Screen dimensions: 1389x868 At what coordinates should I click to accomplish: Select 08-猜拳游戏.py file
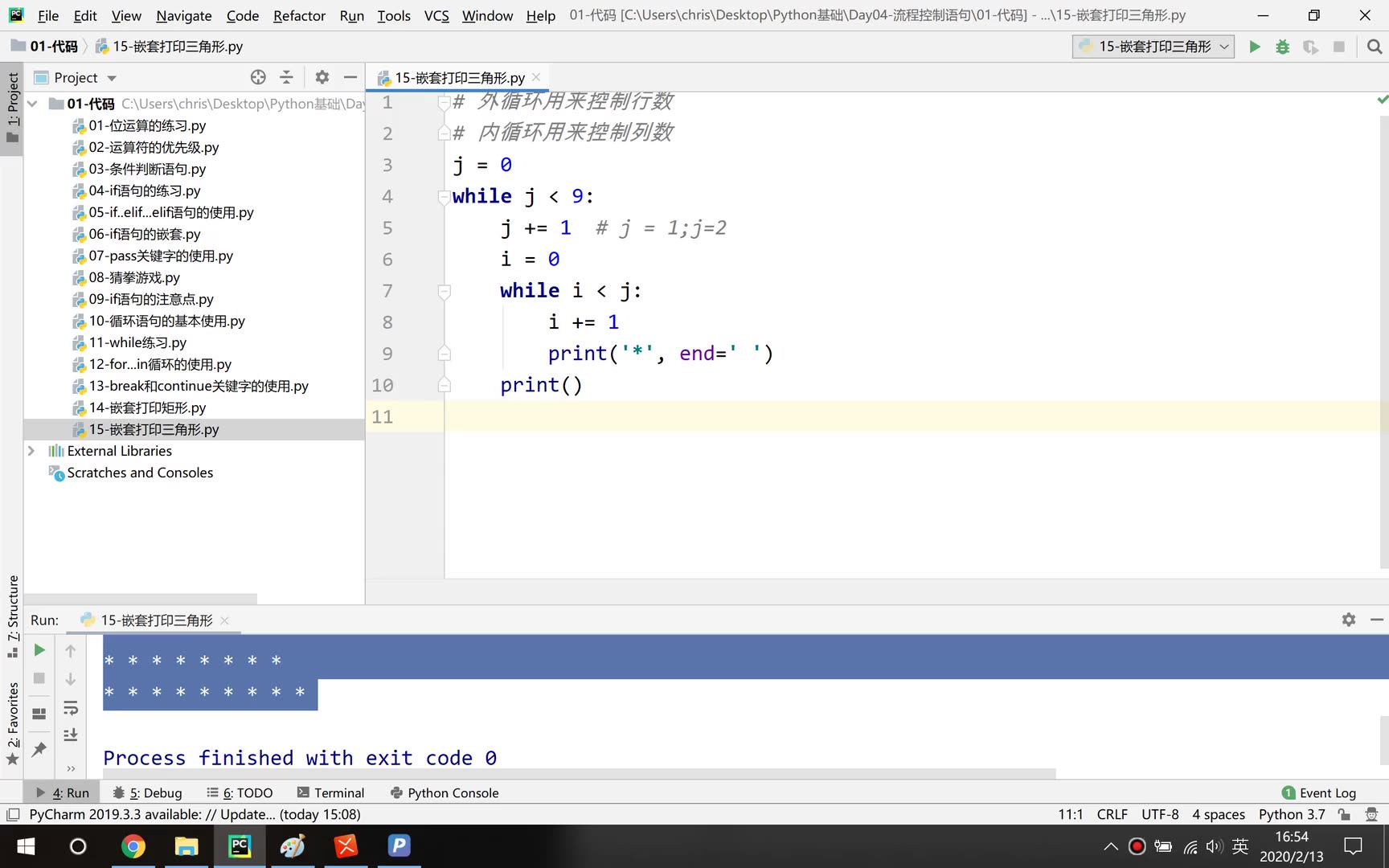pyautogui.click(x=134, y=277)
